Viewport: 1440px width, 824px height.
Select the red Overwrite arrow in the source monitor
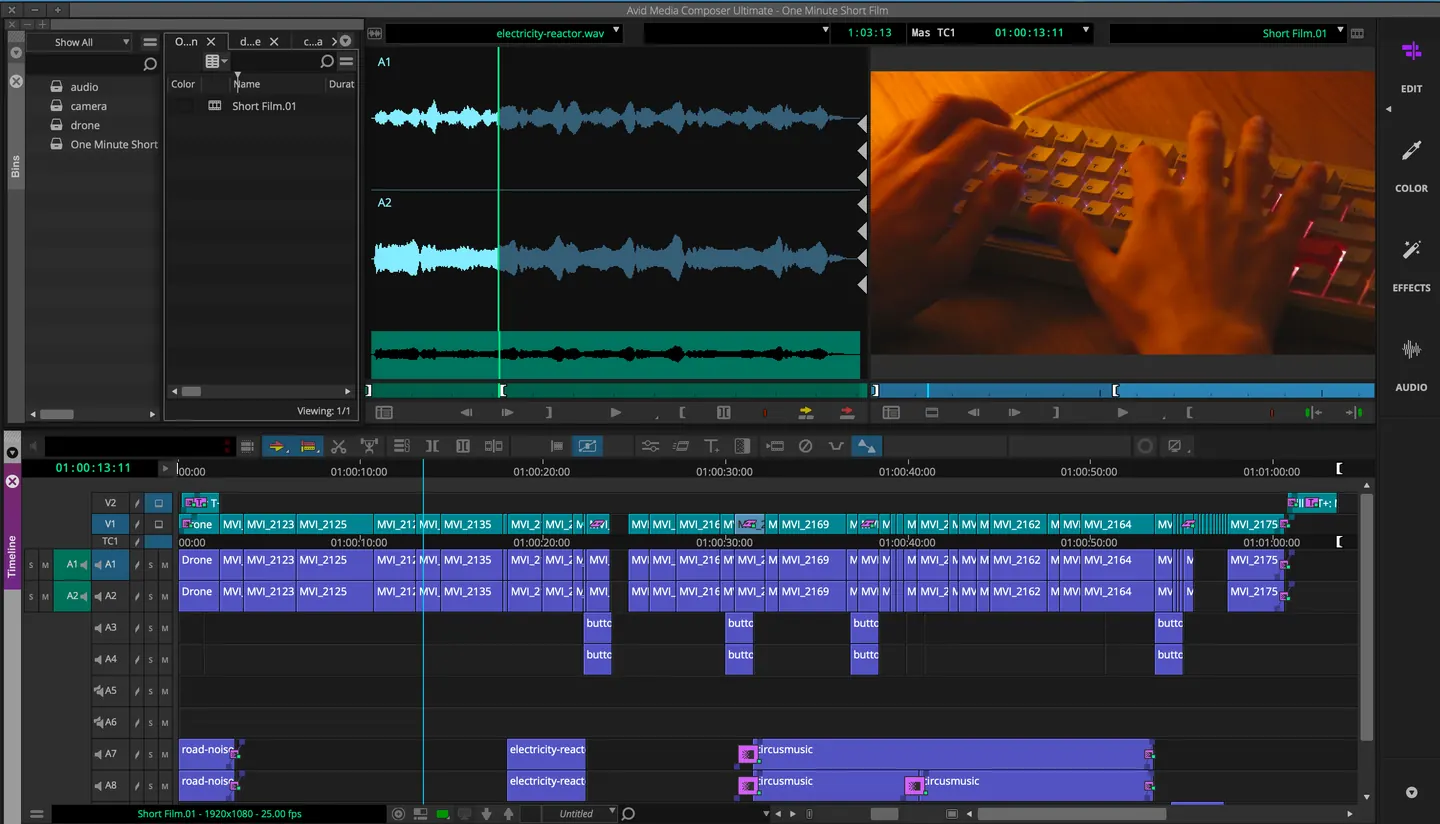coord(847,412)
